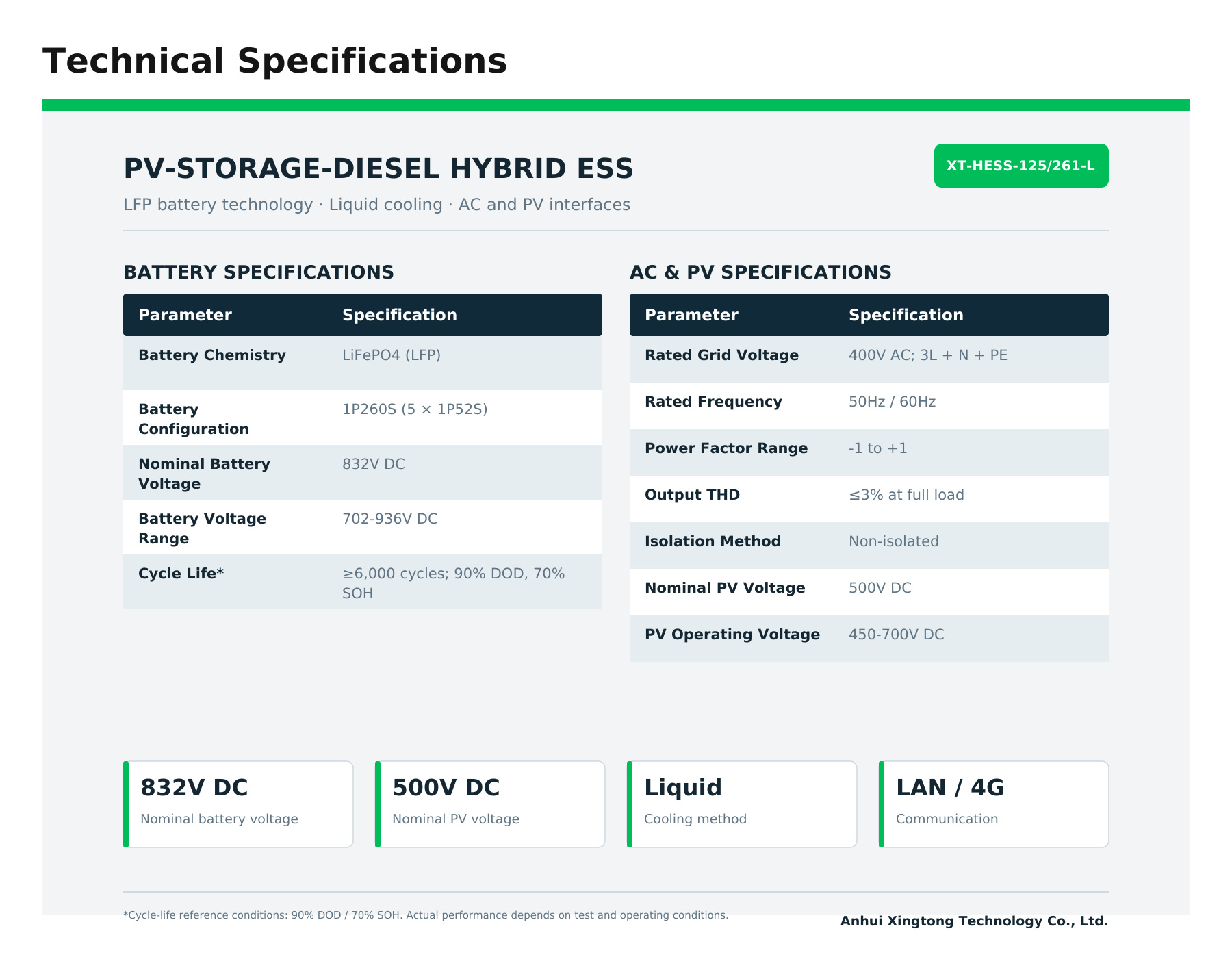Select the 'Battery Configuration' row label
Viewport: 1232px width, 972px height.
[x=194, y=419]
